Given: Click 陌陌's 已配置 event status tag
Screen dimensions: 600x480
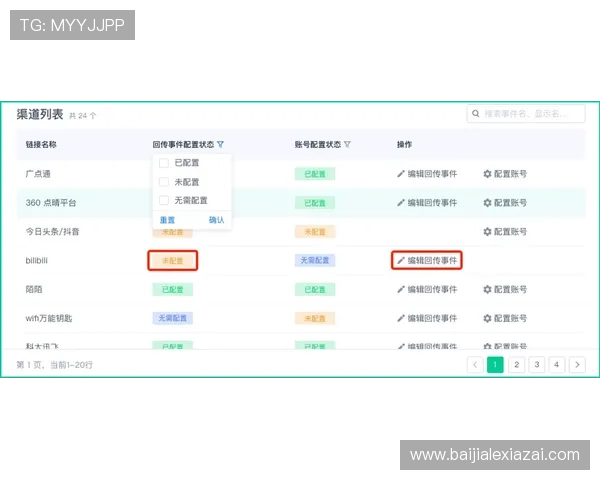Looking at the screenshot, I should pos(173,289).
